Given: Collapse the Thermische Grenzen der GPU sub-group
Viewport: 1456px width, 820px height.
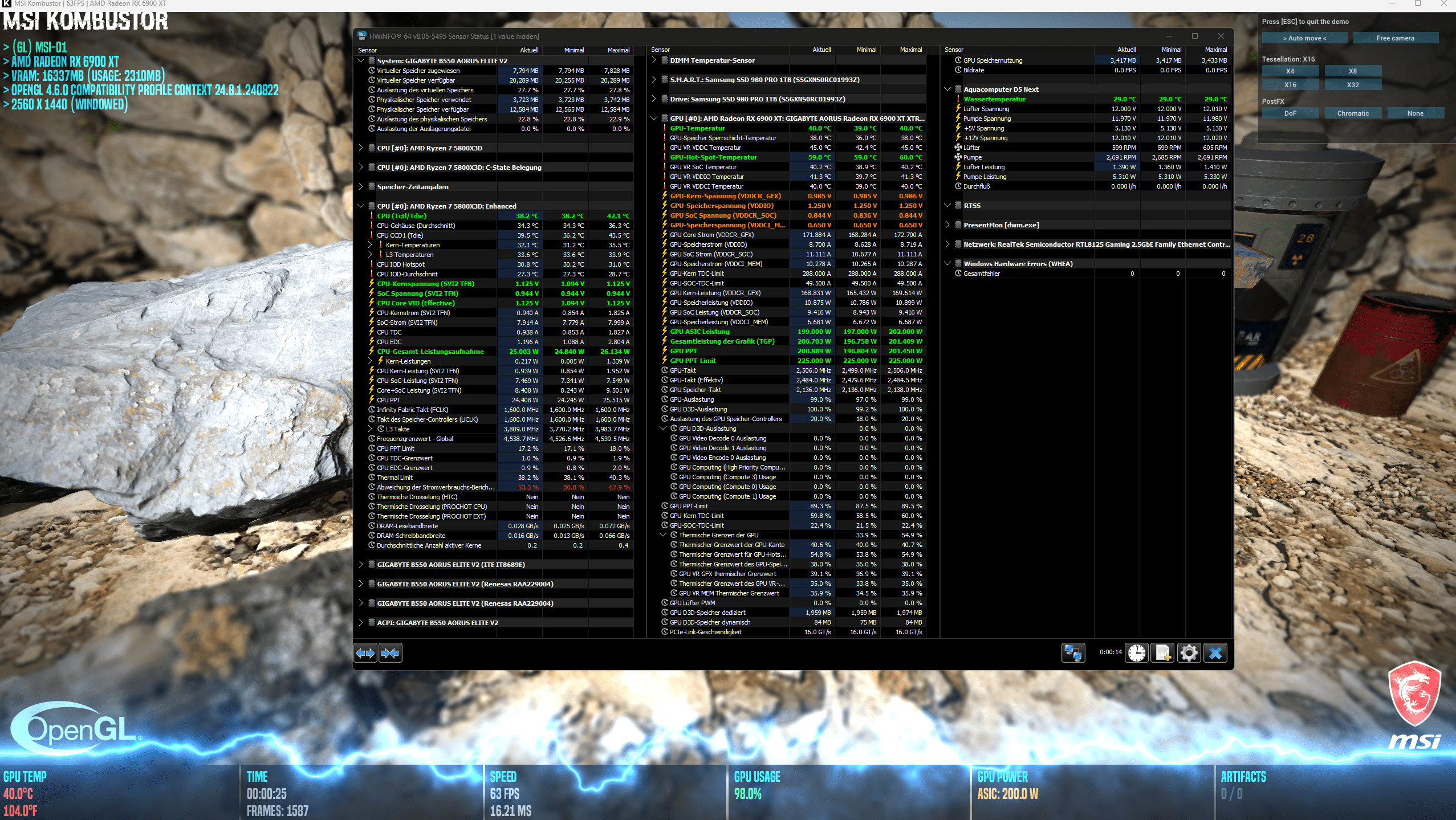Looking at the screenshot, I should (x=663, y=535).
